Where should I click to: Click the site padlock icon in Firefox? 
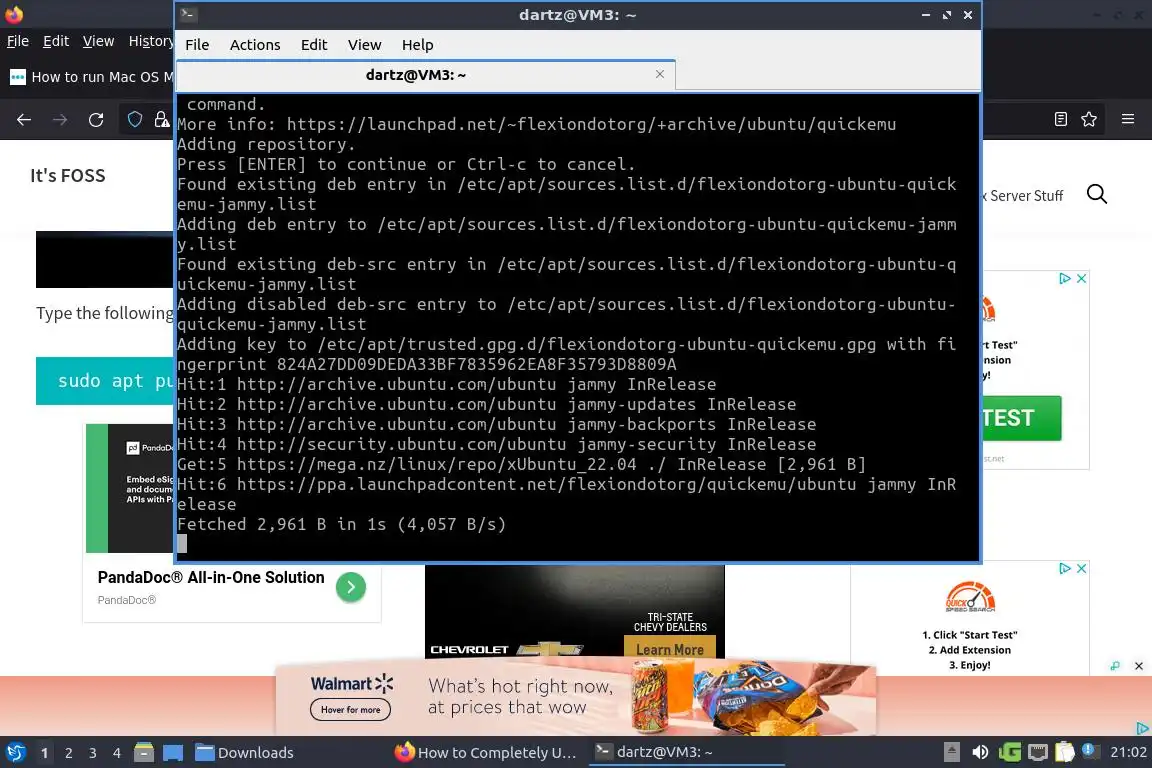tap(162, 119)
